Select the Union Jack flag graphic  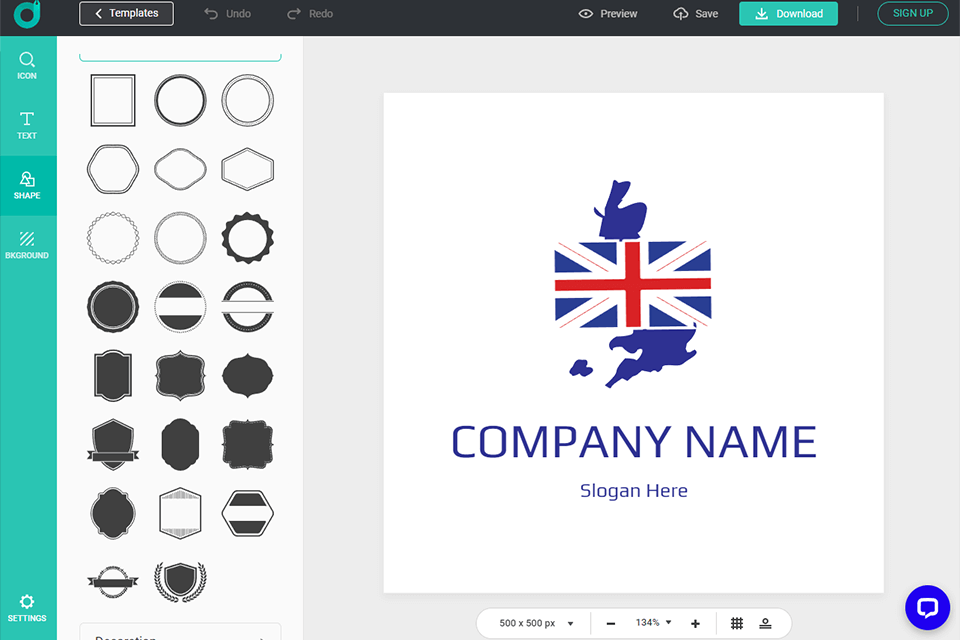633,284
